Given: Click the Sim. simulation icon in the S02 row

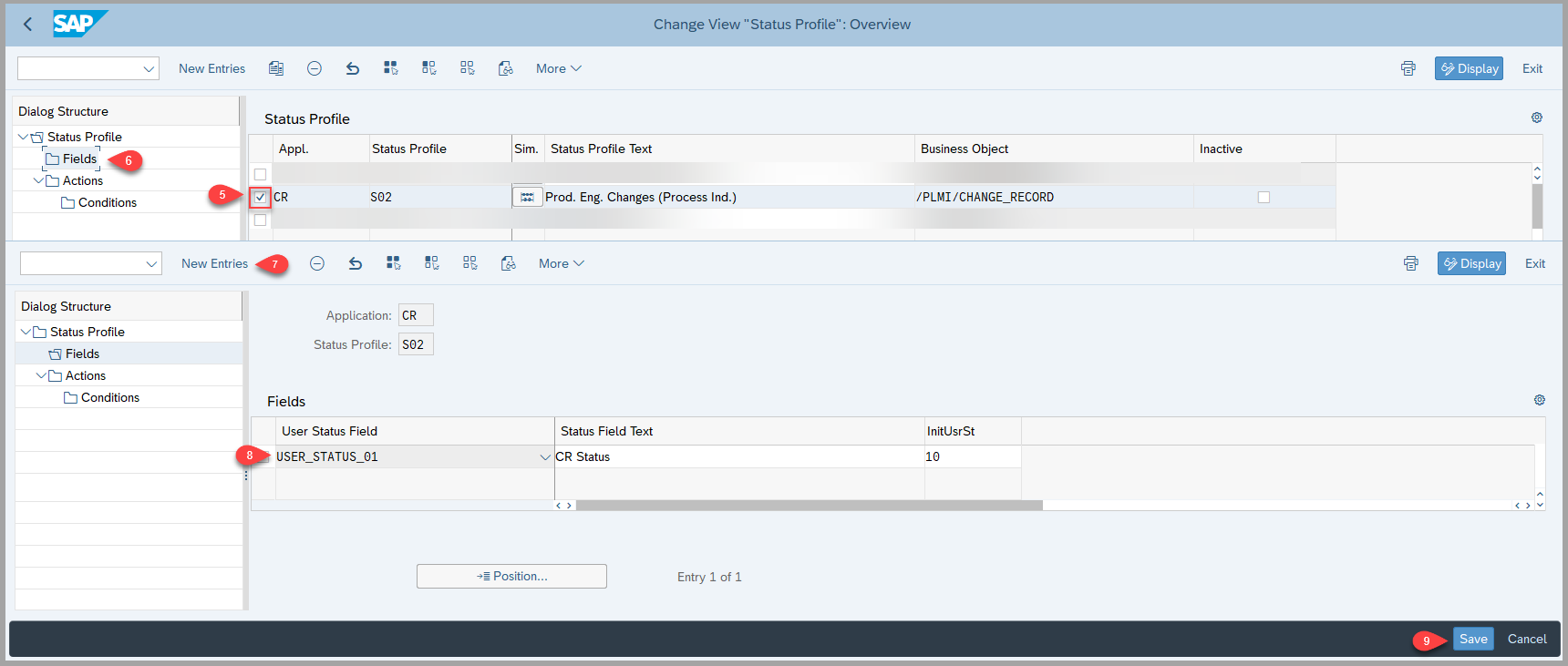Looking at the screenshot, I should click(527, 197).
